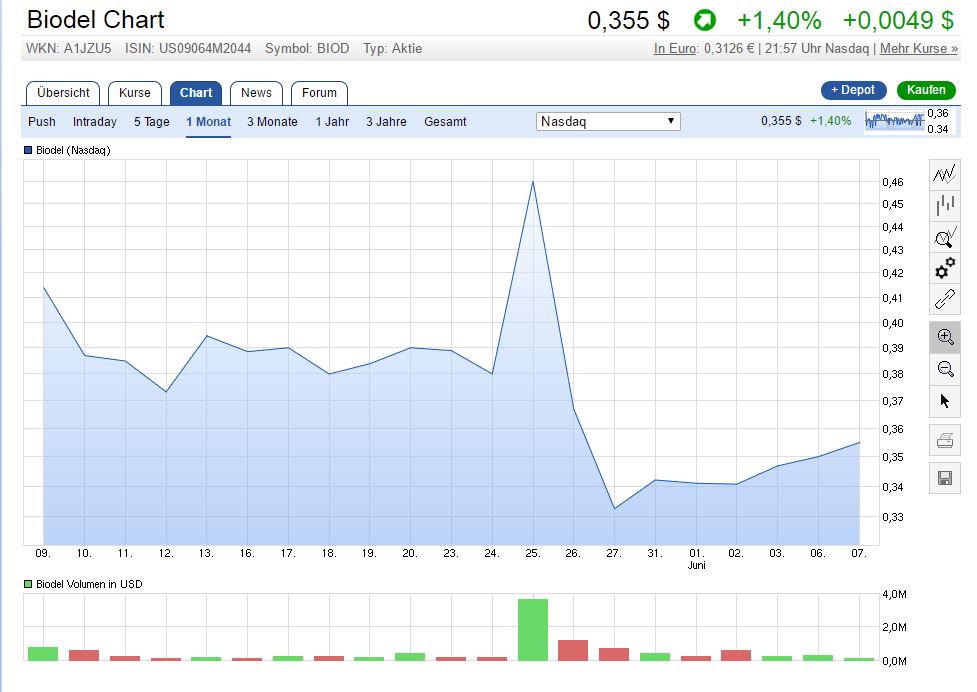Click the Biodel Chart heading
The width and height of the screenshot is (977, 692).
tap(95, 20)
